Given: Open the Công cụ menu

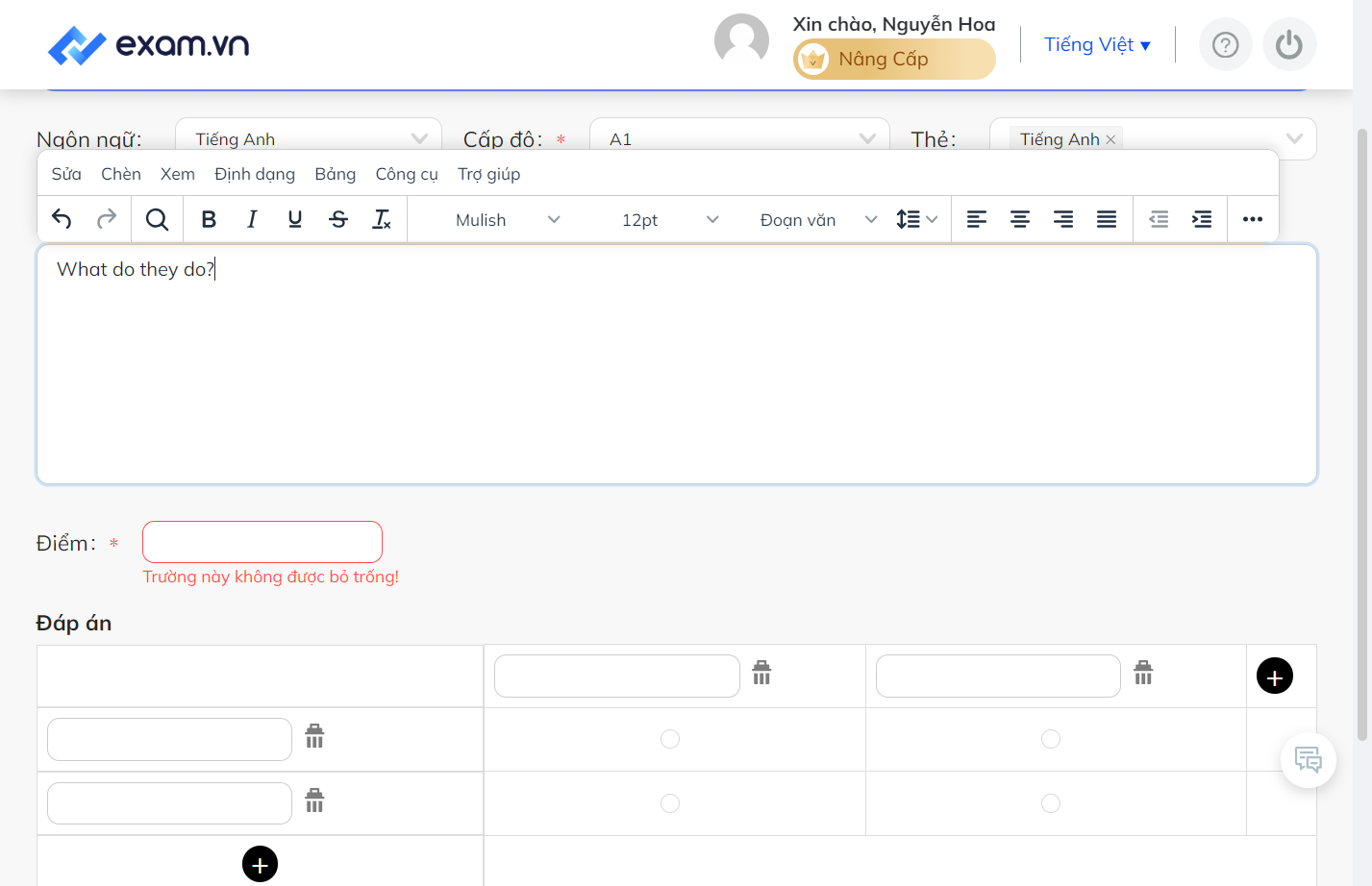Looking at the screenshot, I should pos(407,174).
